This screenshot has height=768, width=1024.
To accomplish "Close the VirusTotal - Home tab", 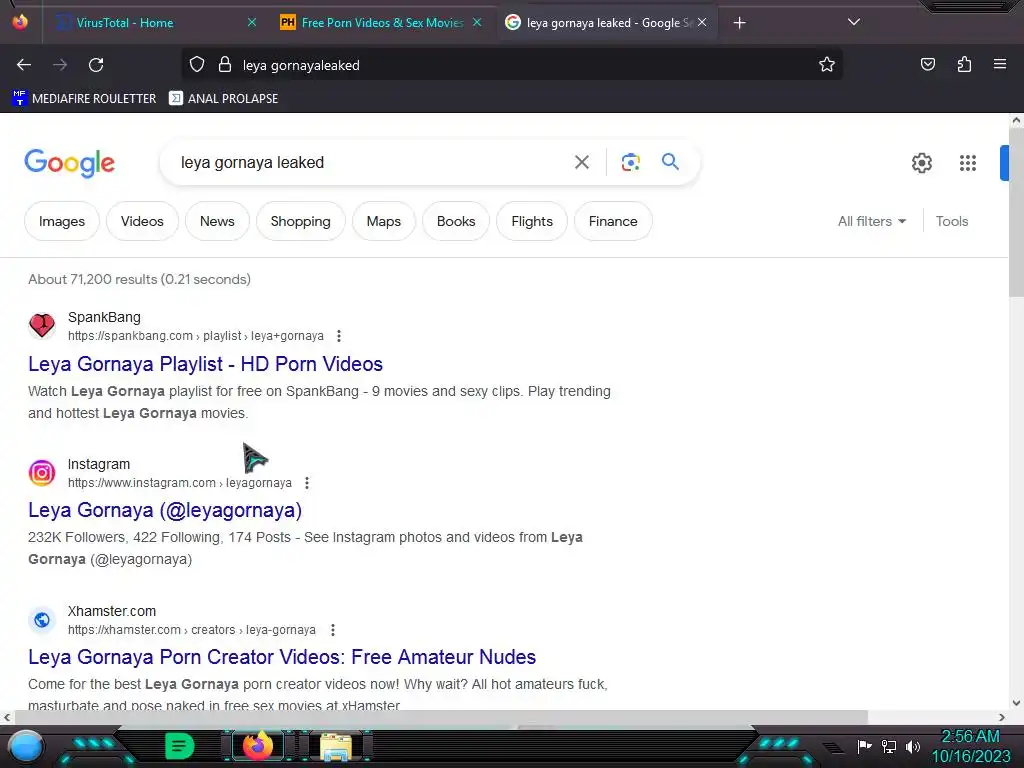I will point(252,22).
